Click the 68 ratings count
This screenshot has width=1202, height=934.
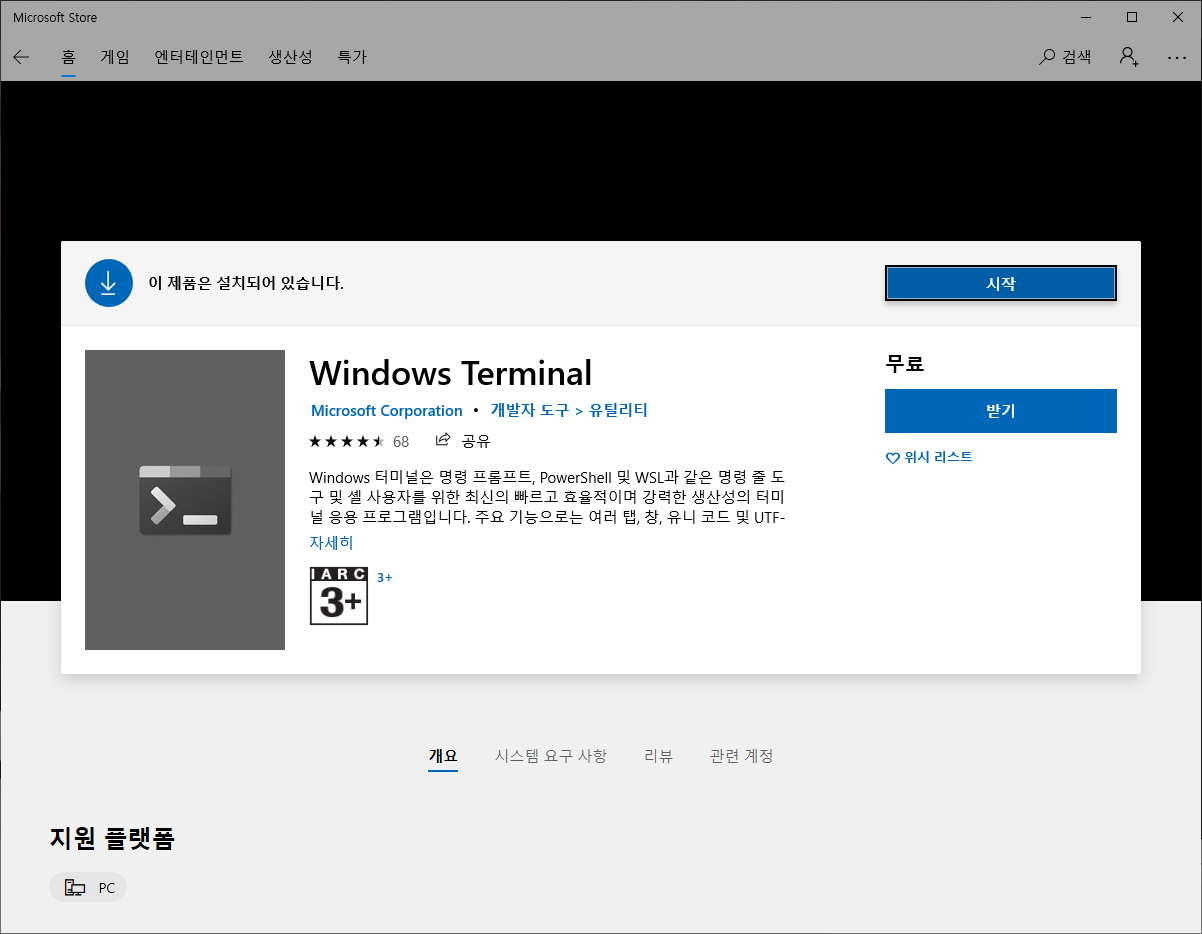(x=401, y=441)
